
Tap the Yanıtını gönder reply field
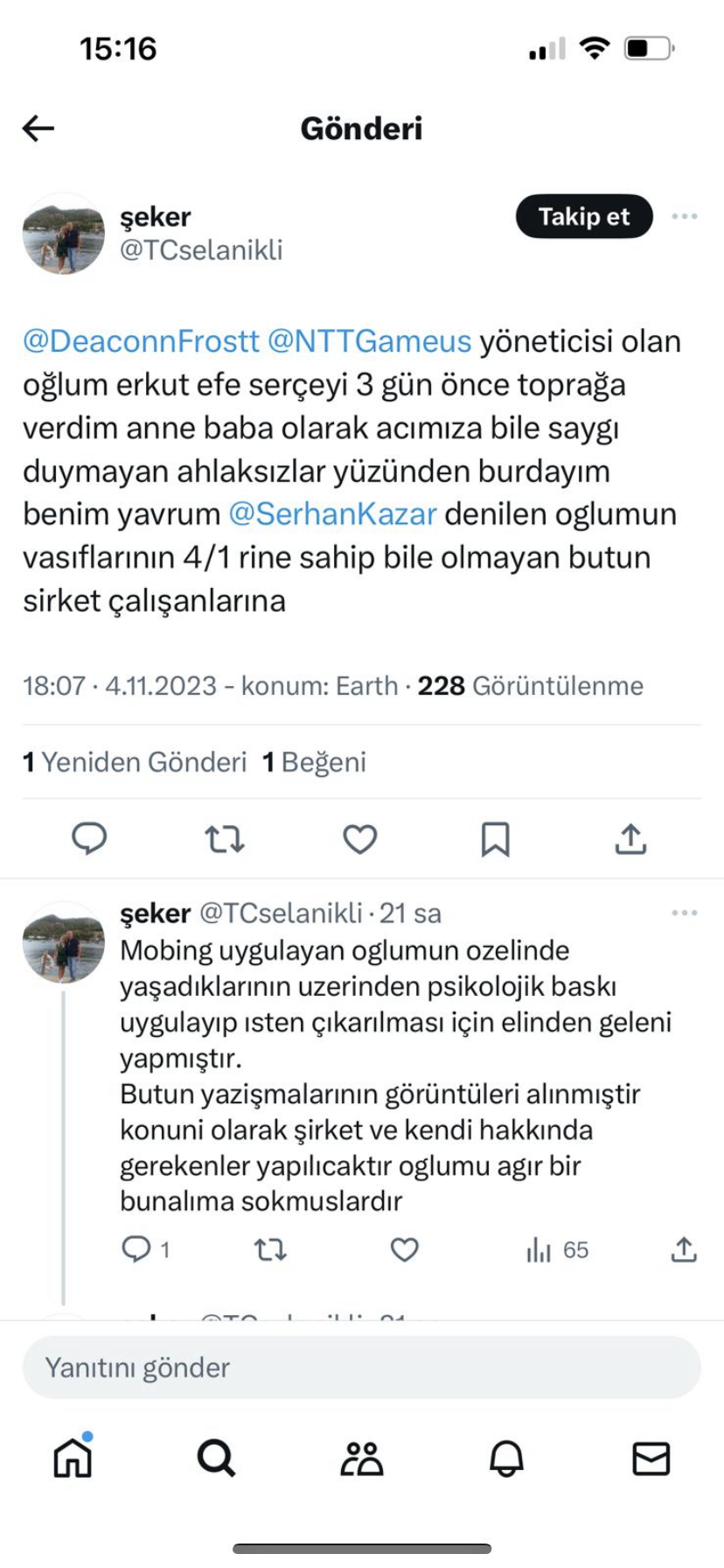pos(362,1368)
